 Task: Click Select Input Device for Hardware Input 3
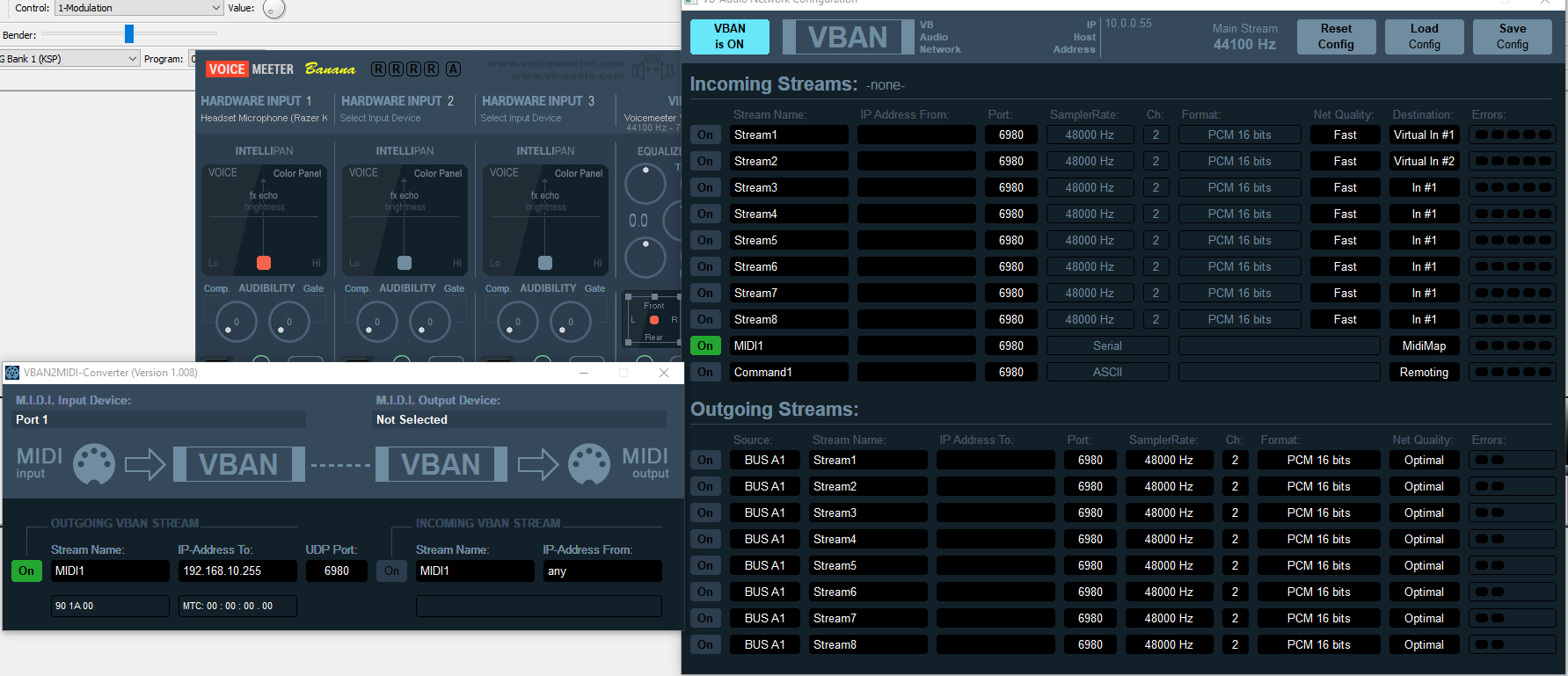[x=521, y=118]
